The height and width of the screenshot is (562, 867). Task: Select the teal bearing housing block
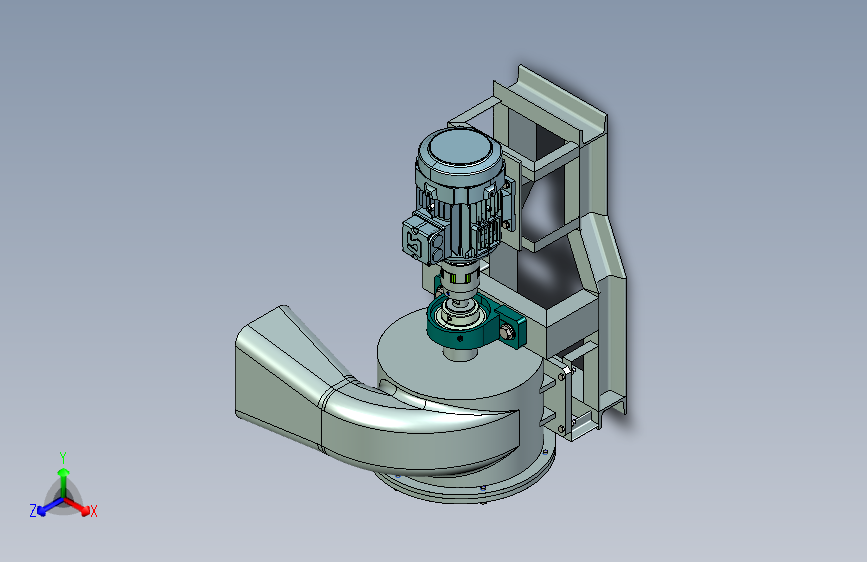click(476, 322)
